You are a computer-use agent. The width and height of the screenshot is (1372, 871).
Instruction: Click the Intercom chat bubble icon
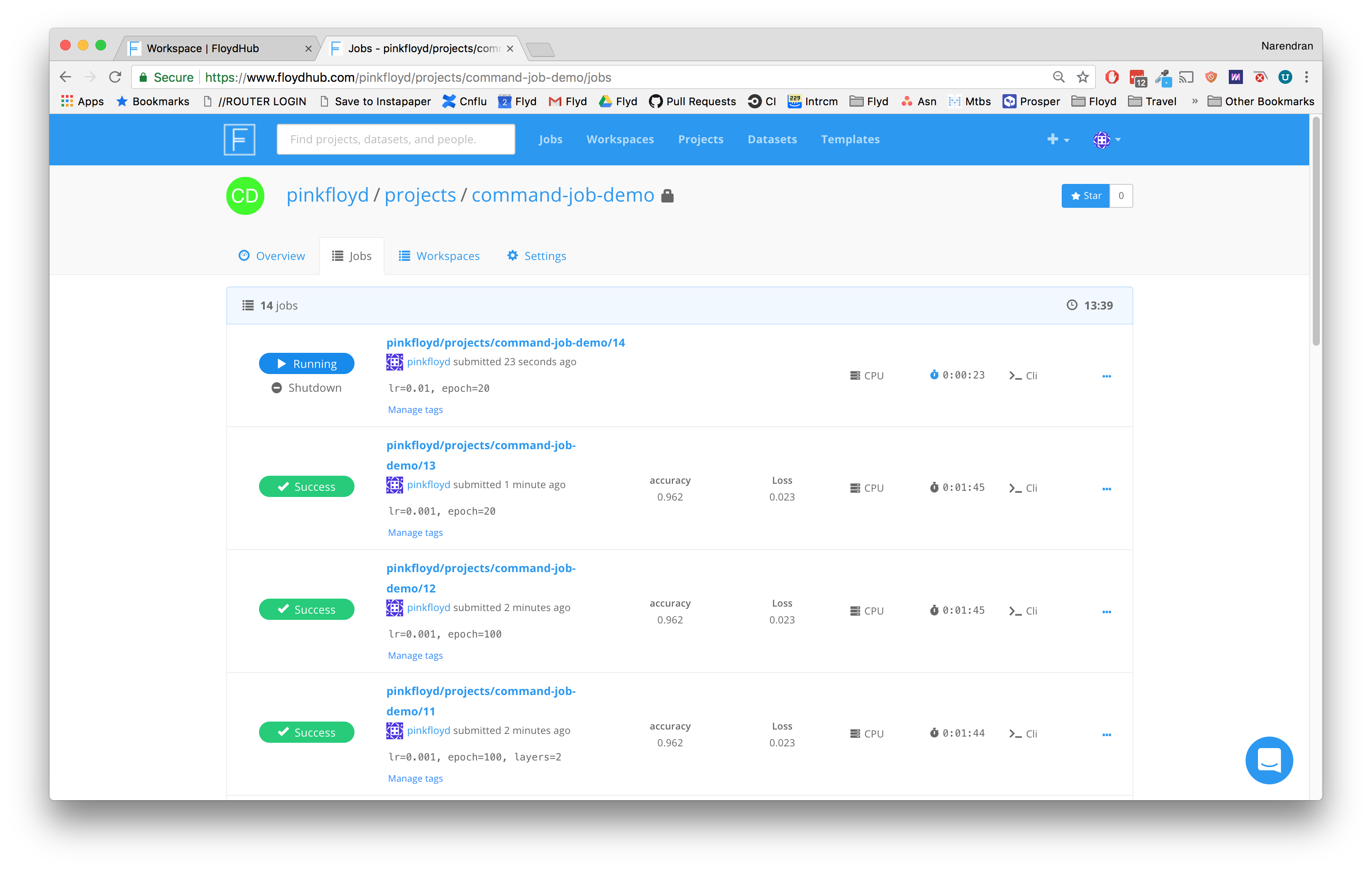[1269, 760]
